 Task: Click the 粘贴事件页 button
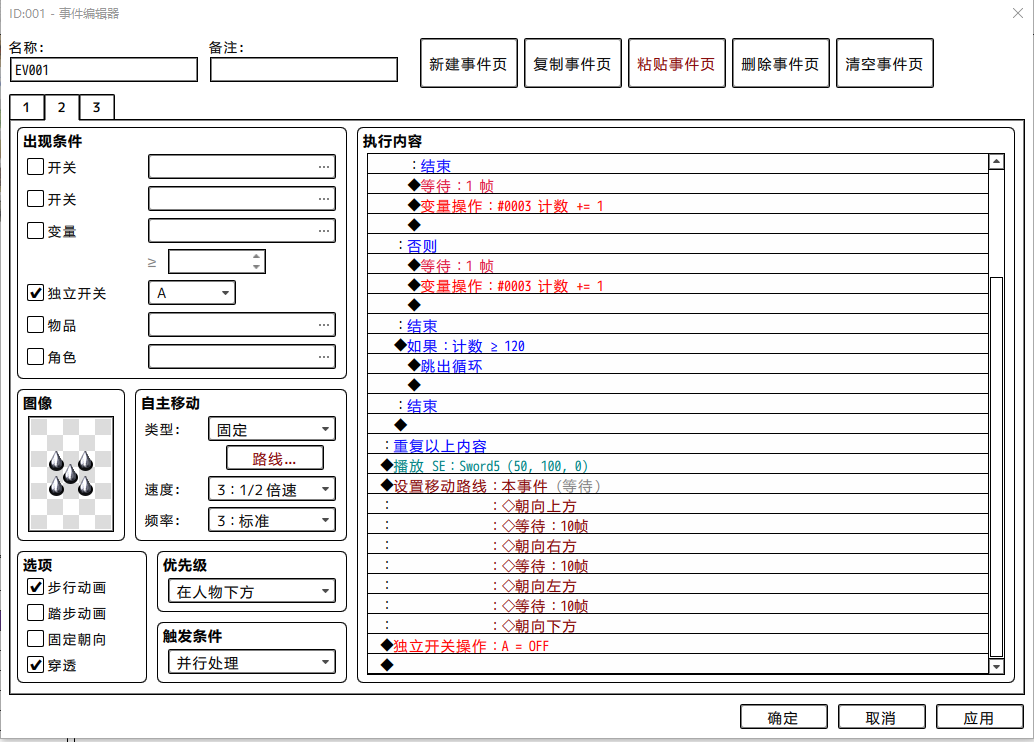tap(677, 63)
